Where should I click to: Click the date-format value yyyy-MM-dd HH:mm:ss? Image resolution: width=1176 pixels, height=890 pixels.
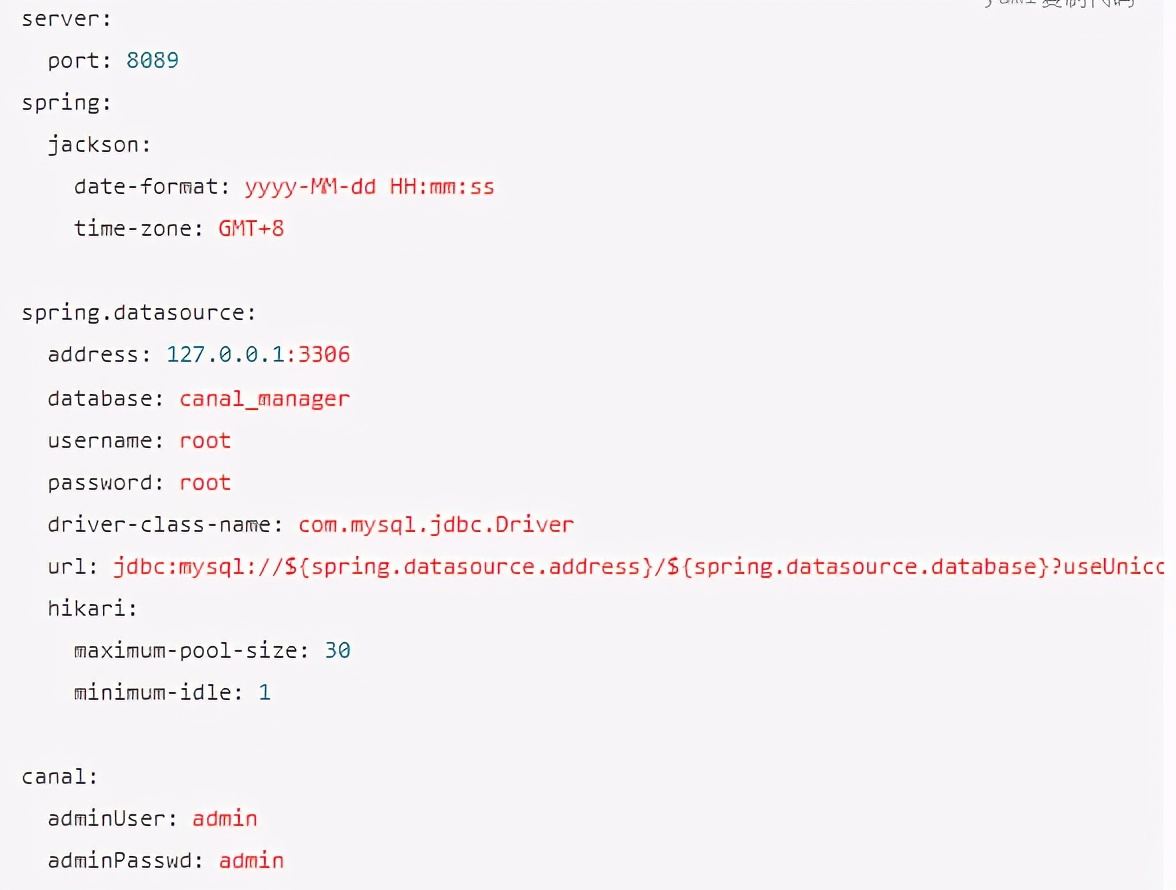click(x=370, y=187)
